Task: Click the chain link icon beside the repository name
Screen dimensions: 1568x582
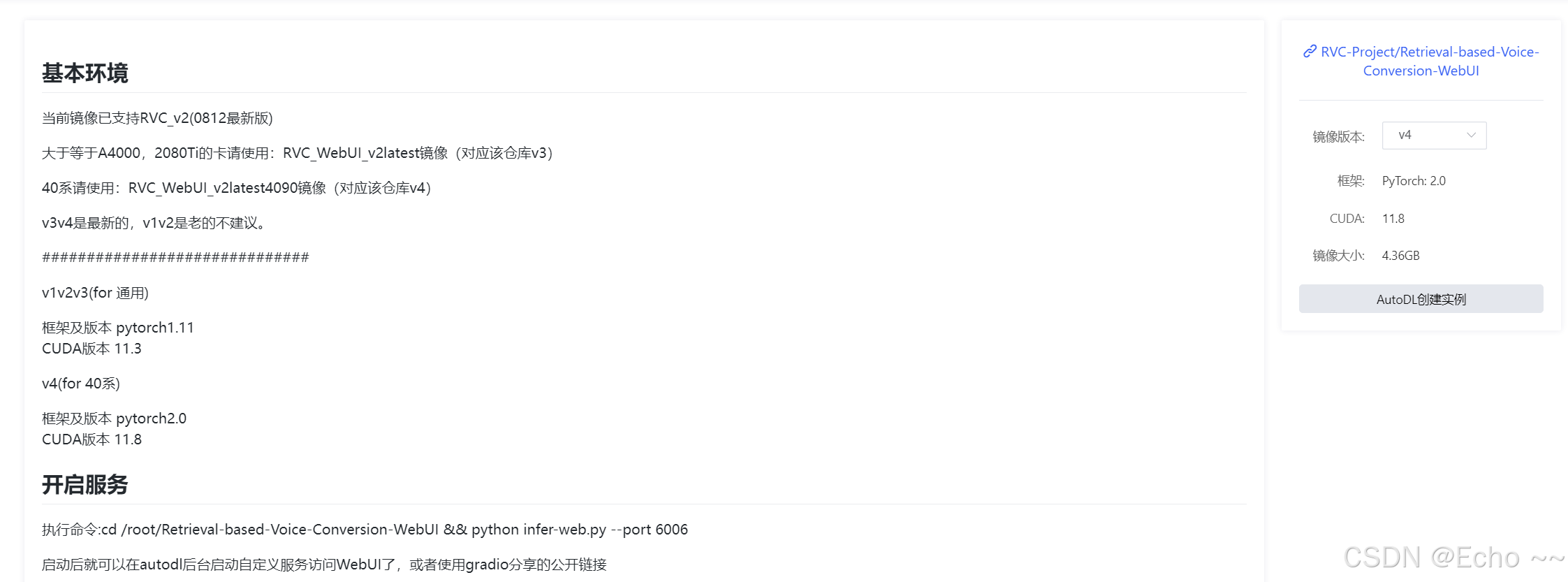Action: [1309, 51]
